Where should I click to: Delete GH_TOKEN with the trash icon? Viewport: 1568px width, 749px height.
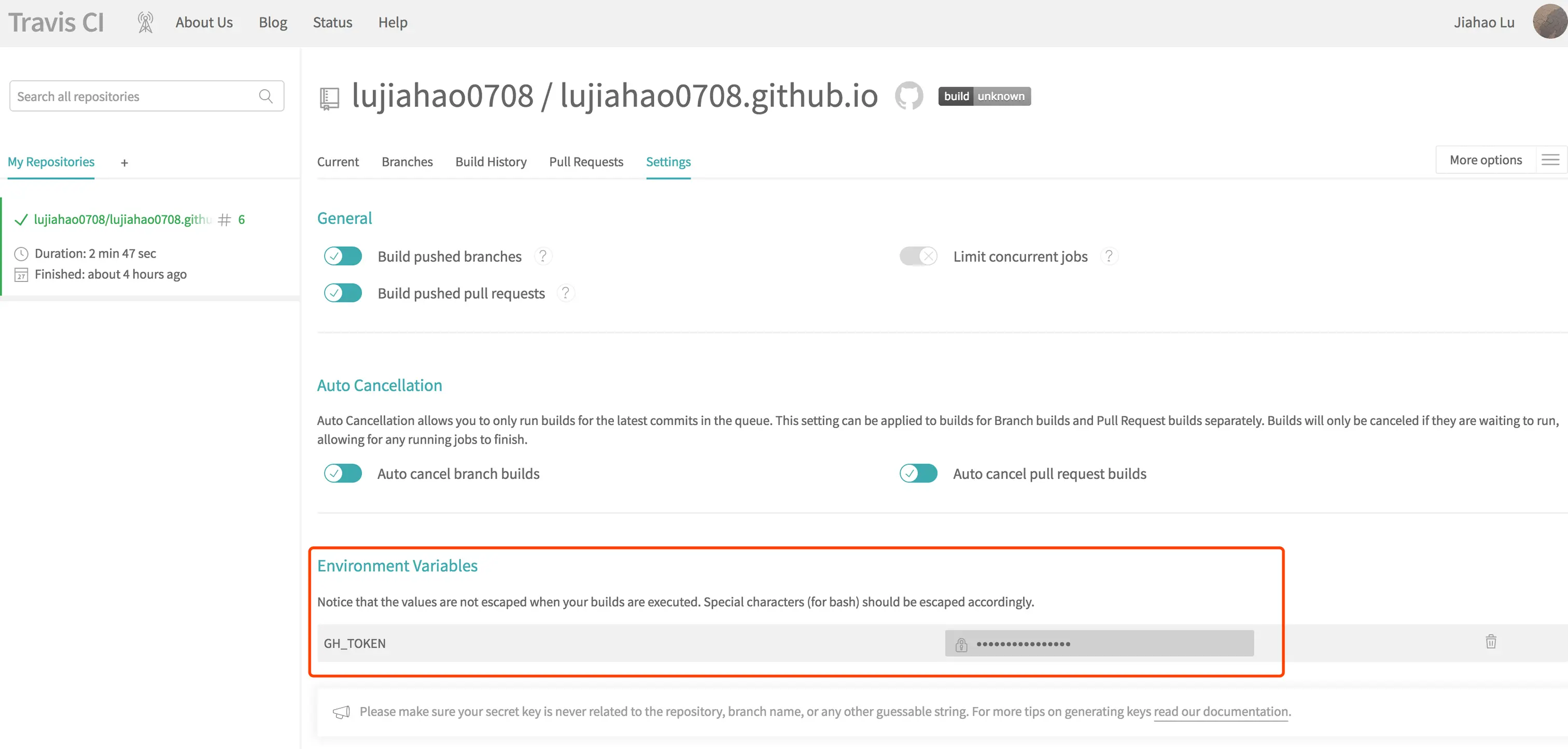click(x=1490, y=642)
